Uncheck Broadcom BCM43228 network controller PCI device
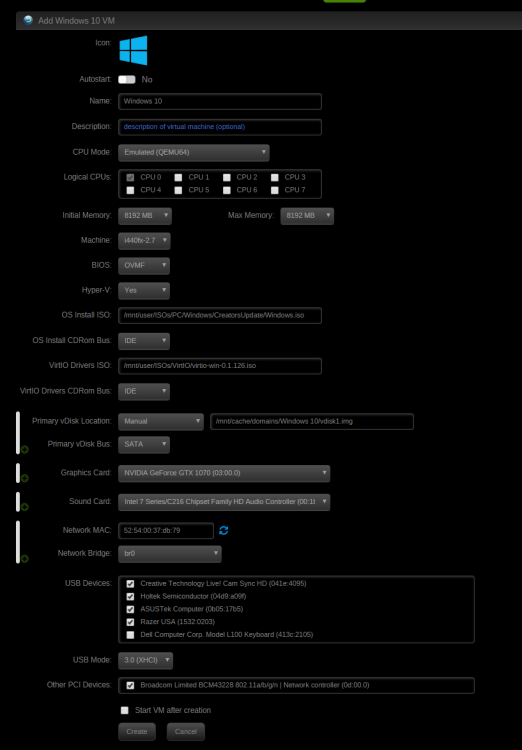Image resolution: width=522 pixels, height=750 pixels. pyautogui.click(x=130, y=685)
